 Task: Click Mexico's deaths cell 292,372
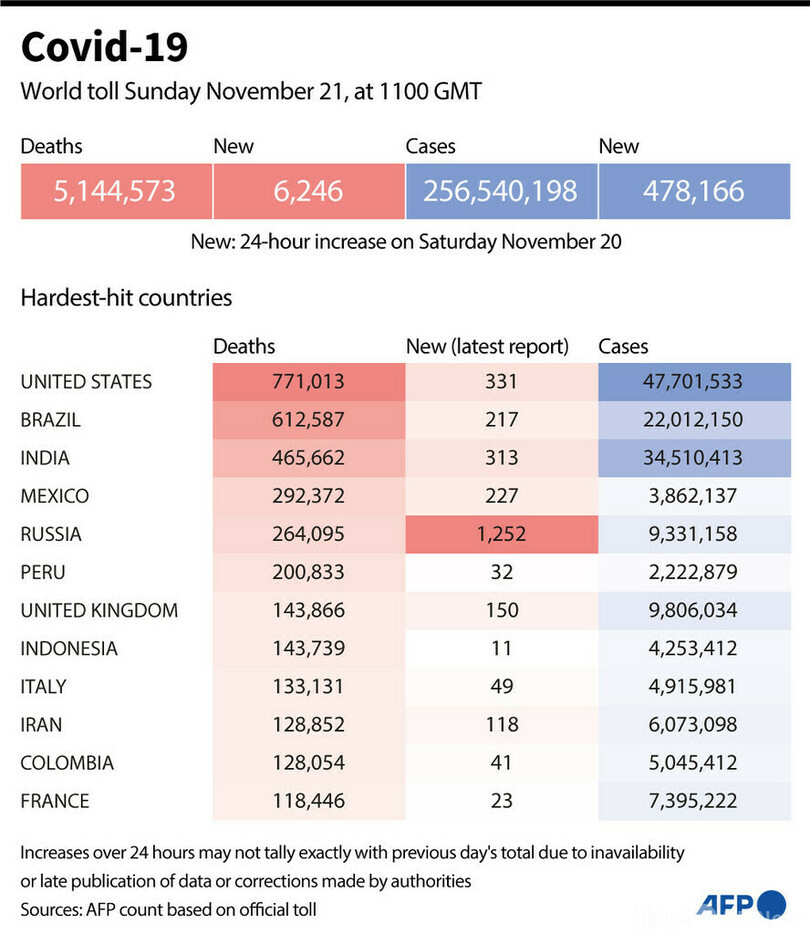pyautogui.click(x=308, y=496)
